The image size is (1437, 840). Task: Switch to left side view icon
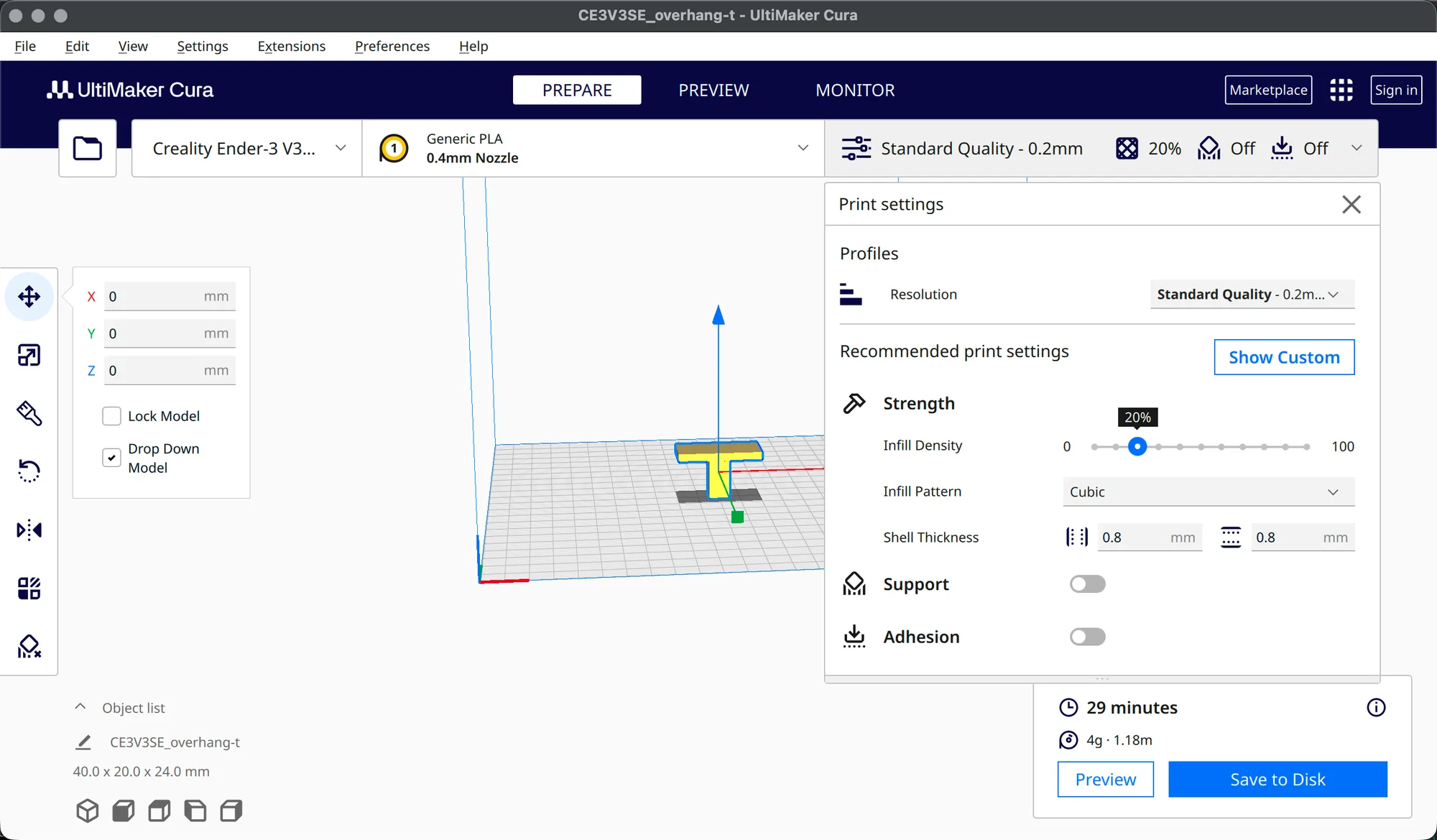tap(195, 811)
